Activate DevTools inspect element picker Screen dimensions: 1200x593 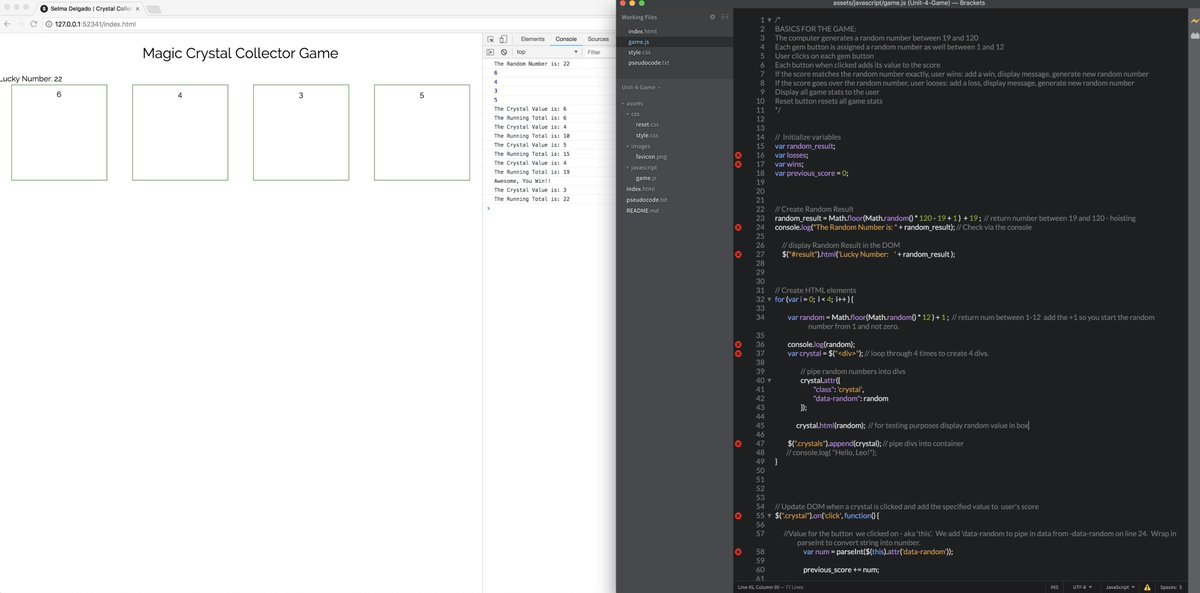click(490, 38)
